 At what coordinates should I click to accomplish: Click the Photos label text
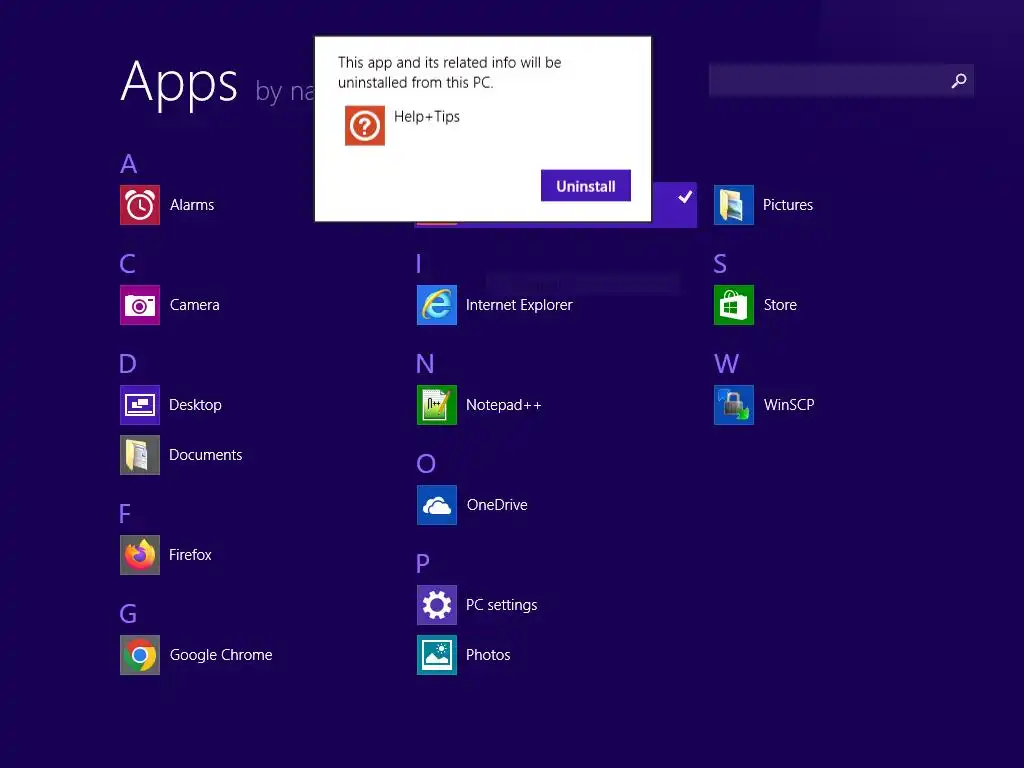coord(488,655)
